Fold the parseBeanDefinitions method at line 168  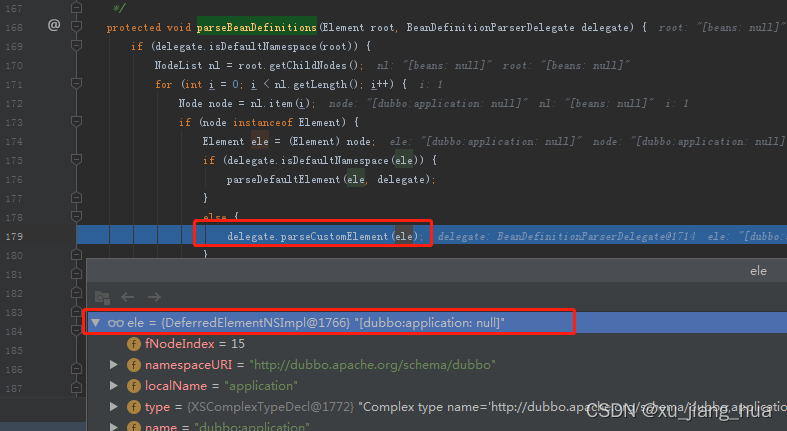tap(76, 27)
